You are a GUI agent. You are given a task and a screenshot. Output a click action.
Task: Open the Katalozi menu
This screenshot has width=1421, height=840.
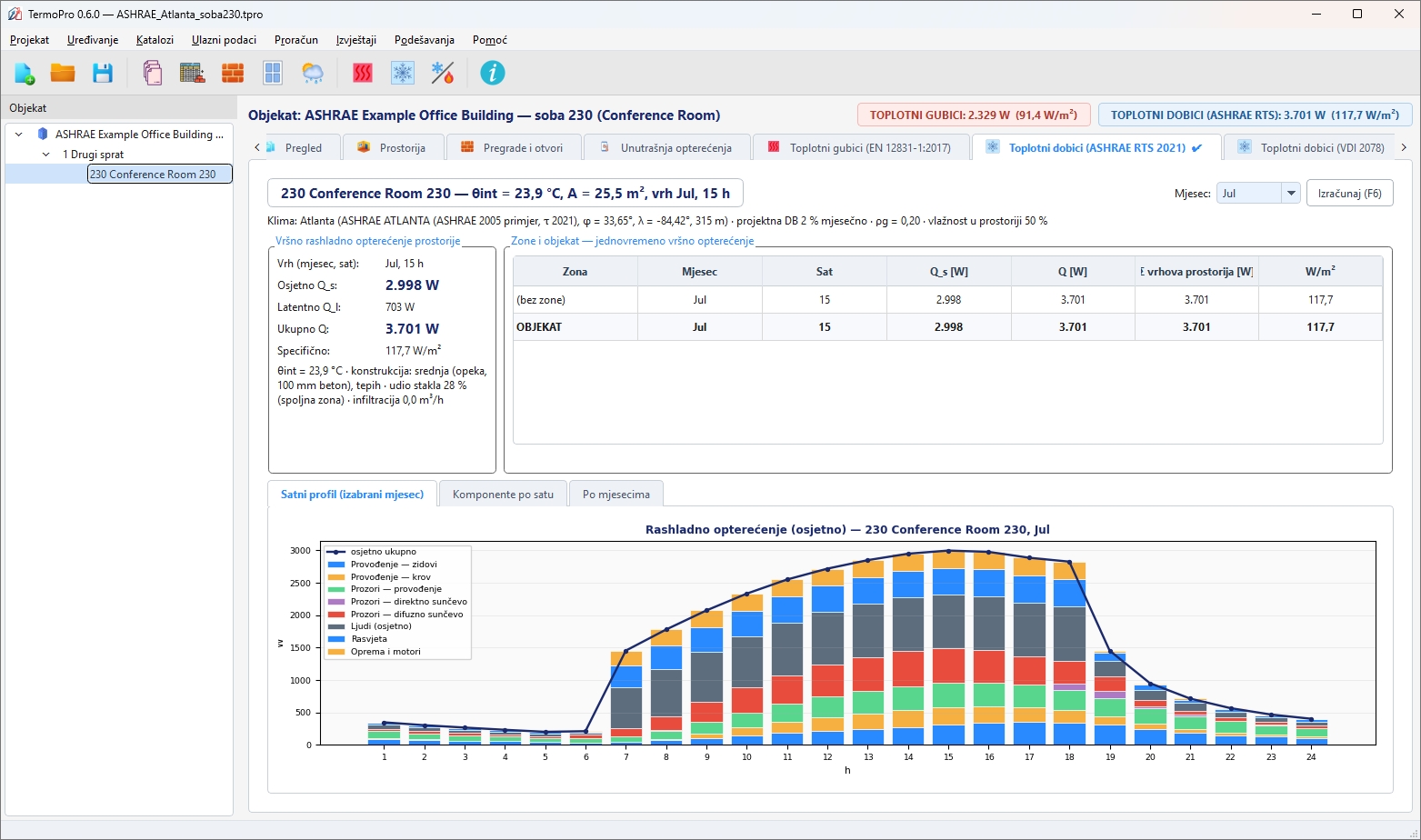[155, 40]
